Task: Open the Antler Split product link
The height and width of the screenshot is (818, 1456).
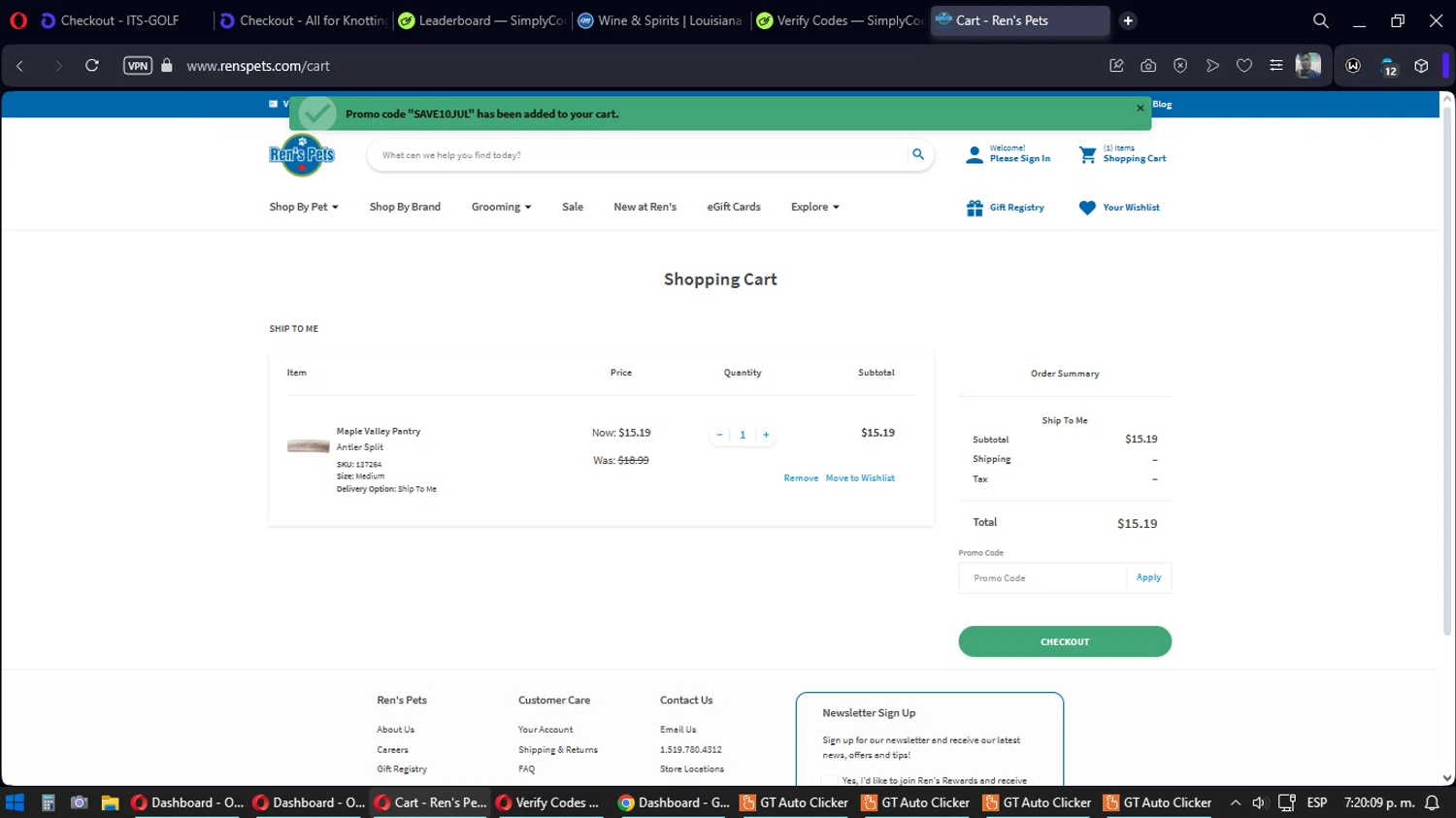Action: point(360,447)
